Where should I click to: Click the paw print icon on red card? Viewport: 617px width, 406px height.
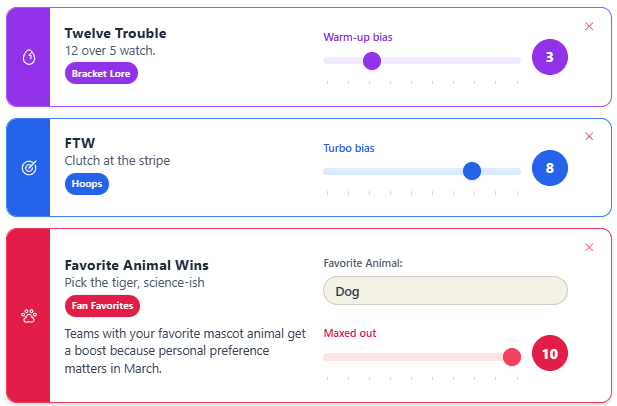tap(29, 316)
